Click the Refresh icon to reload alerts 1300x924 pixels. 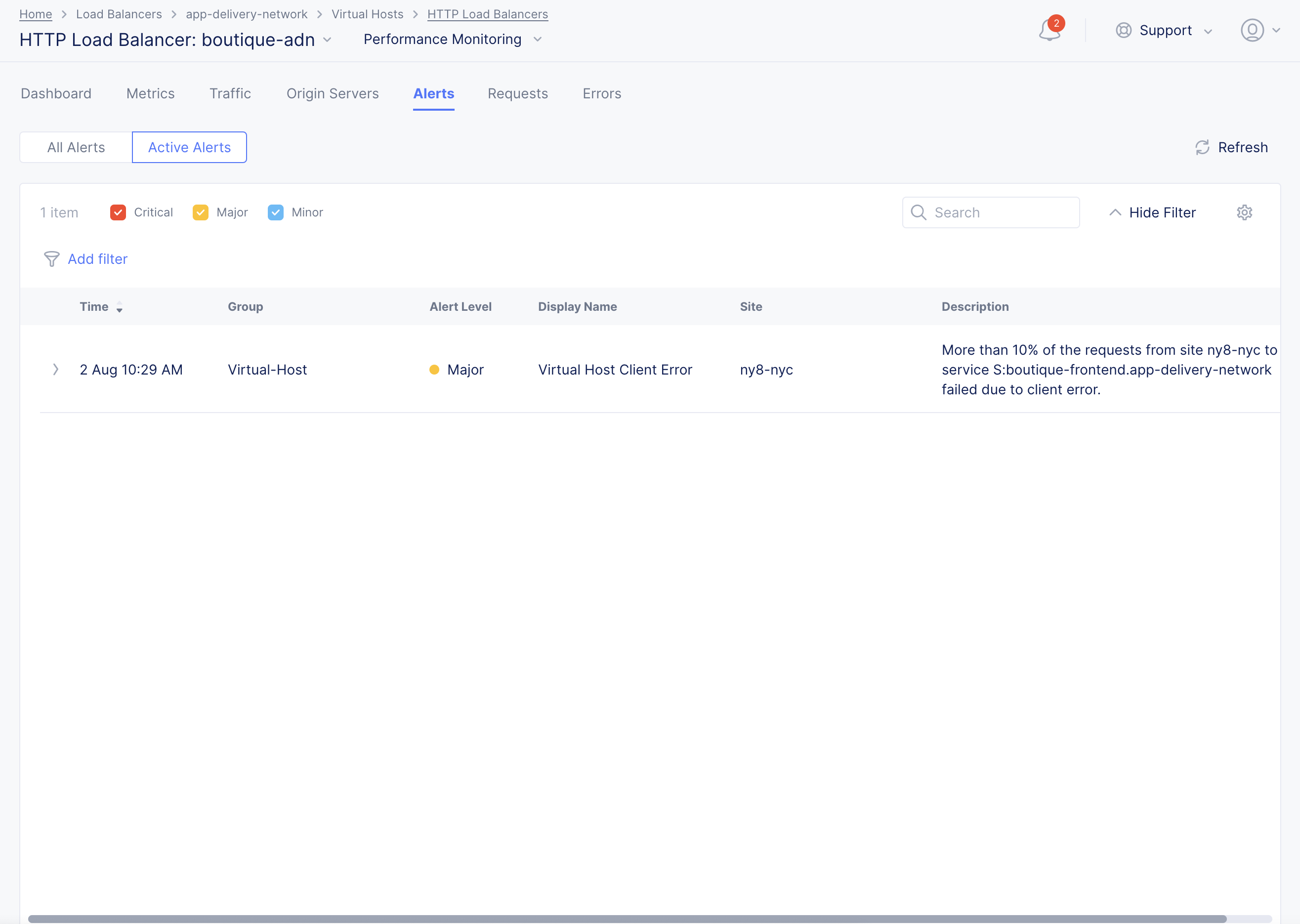click(x=1202, y=147)
